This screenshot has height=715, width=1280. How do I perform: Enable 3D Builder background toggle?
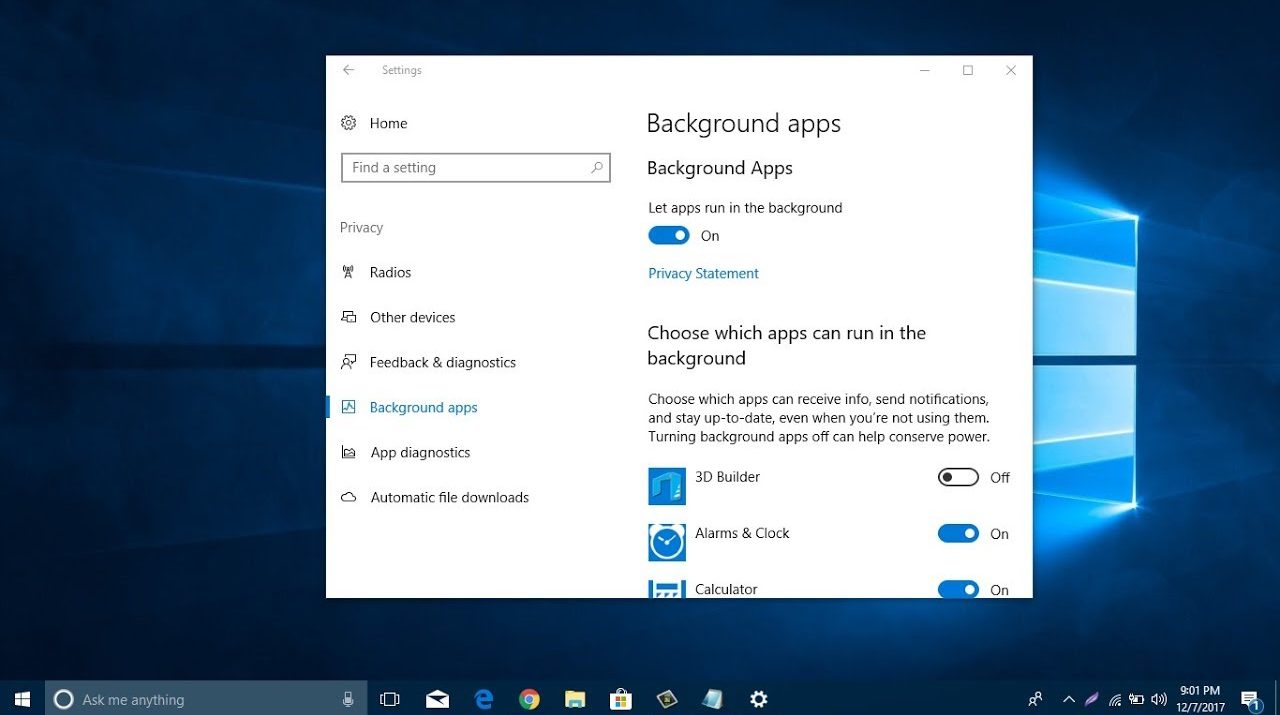[957, 478]
